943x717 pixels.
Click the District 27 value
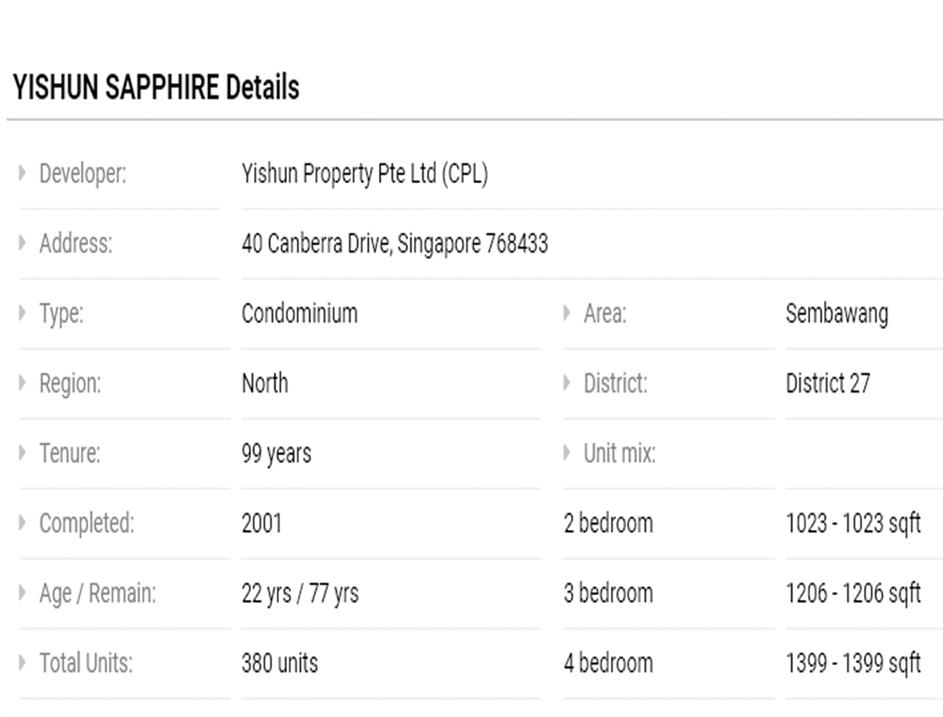tap(827, 384)
